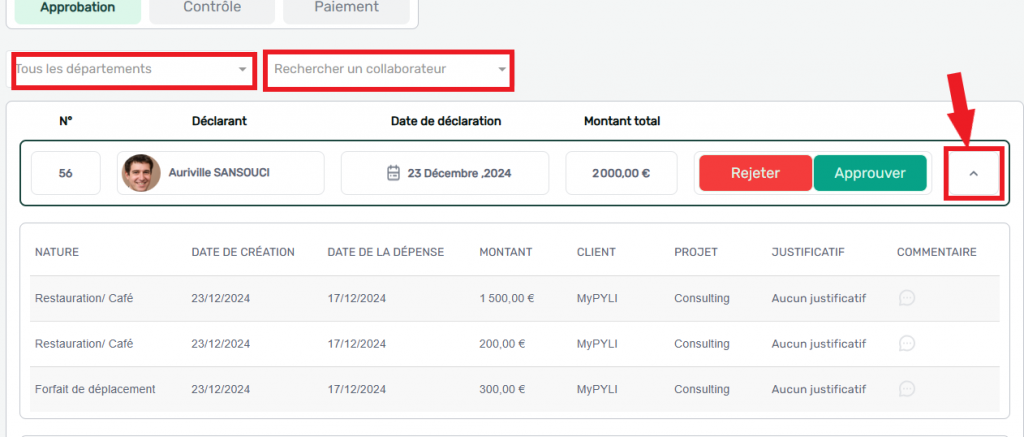Approve the expense report with Approuver
The height and width of the screenshot is (437, 1024).
tap(870, 173)
